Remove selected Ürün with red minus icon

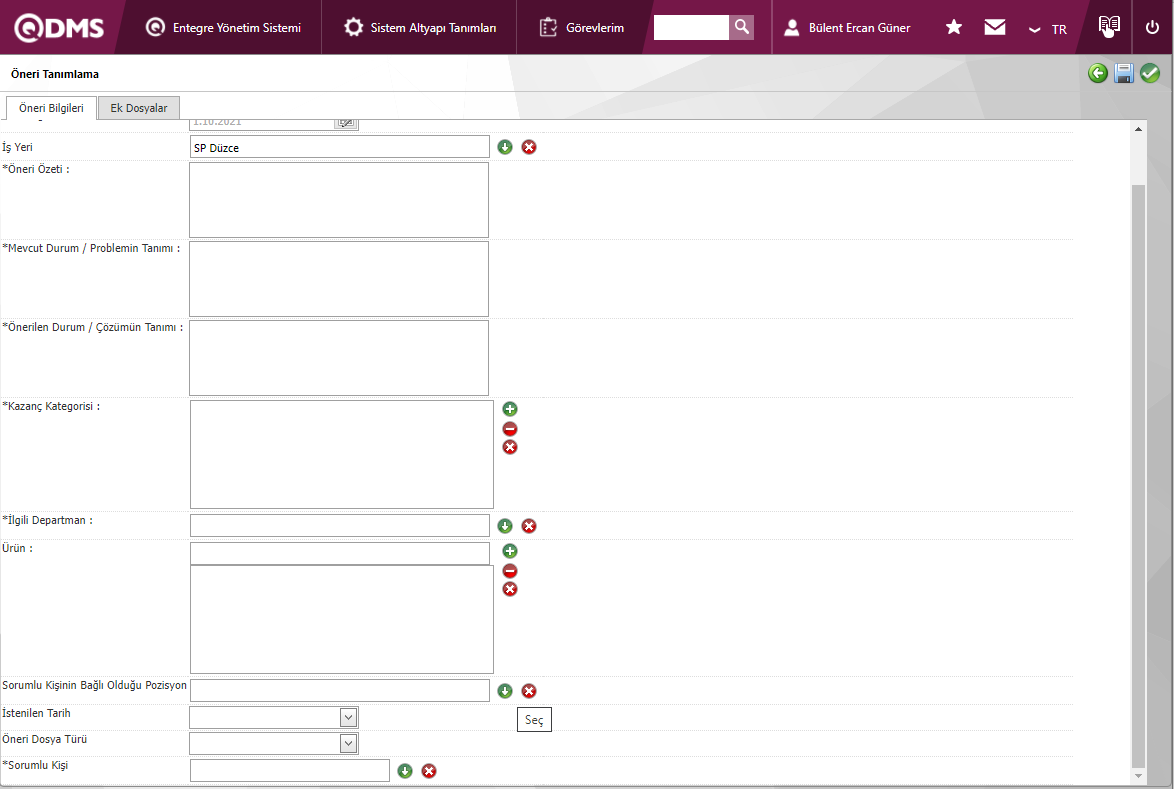[x=510, y=571]
